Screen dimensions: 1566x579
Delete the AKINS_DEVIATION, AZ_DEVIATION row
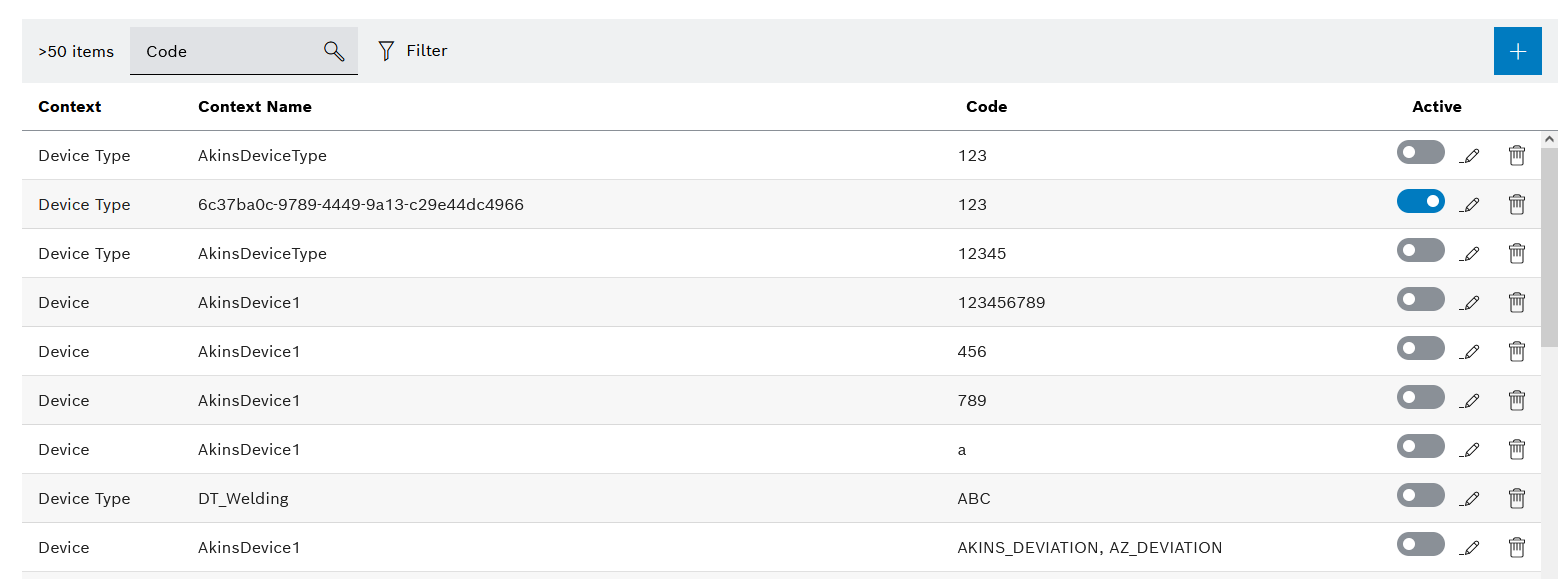point(1517,547)
